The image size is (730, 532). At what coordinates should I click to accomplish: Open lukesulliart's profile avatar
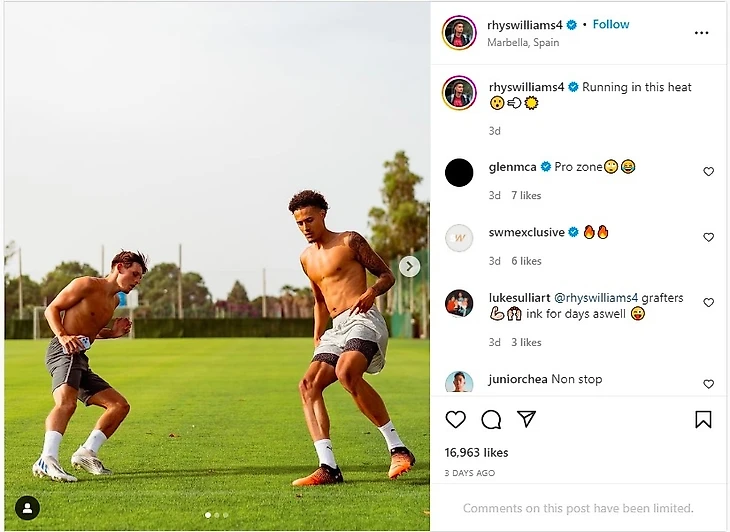(459, 303)
